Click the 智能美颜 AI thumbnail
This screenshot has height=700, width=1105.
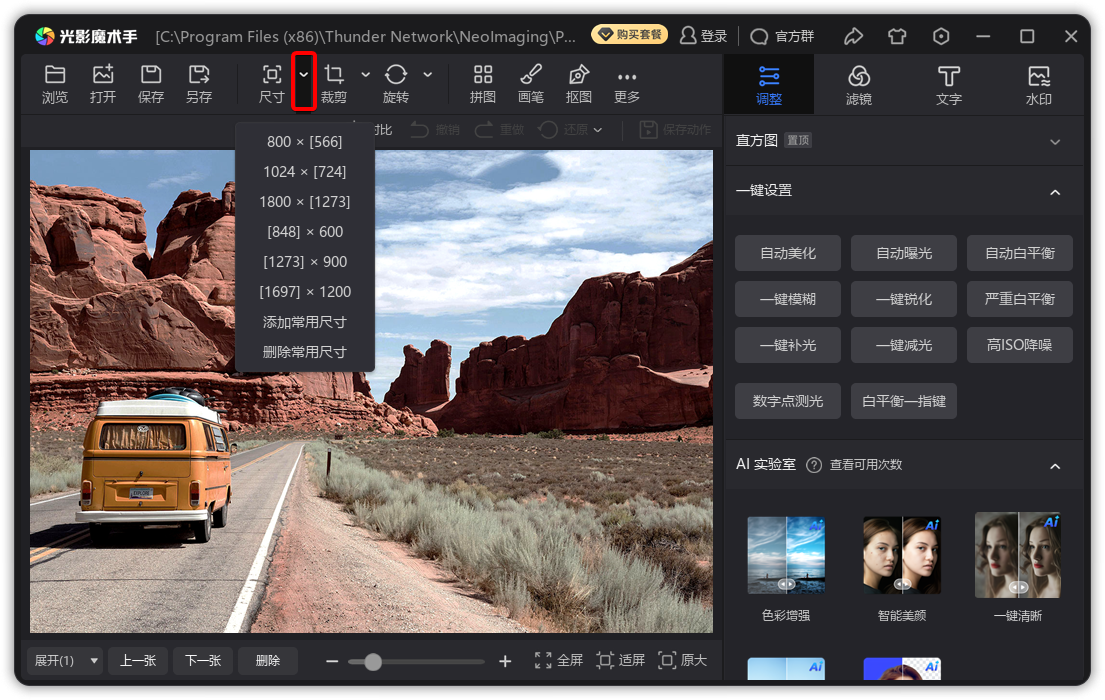click(x=902, y=555)
